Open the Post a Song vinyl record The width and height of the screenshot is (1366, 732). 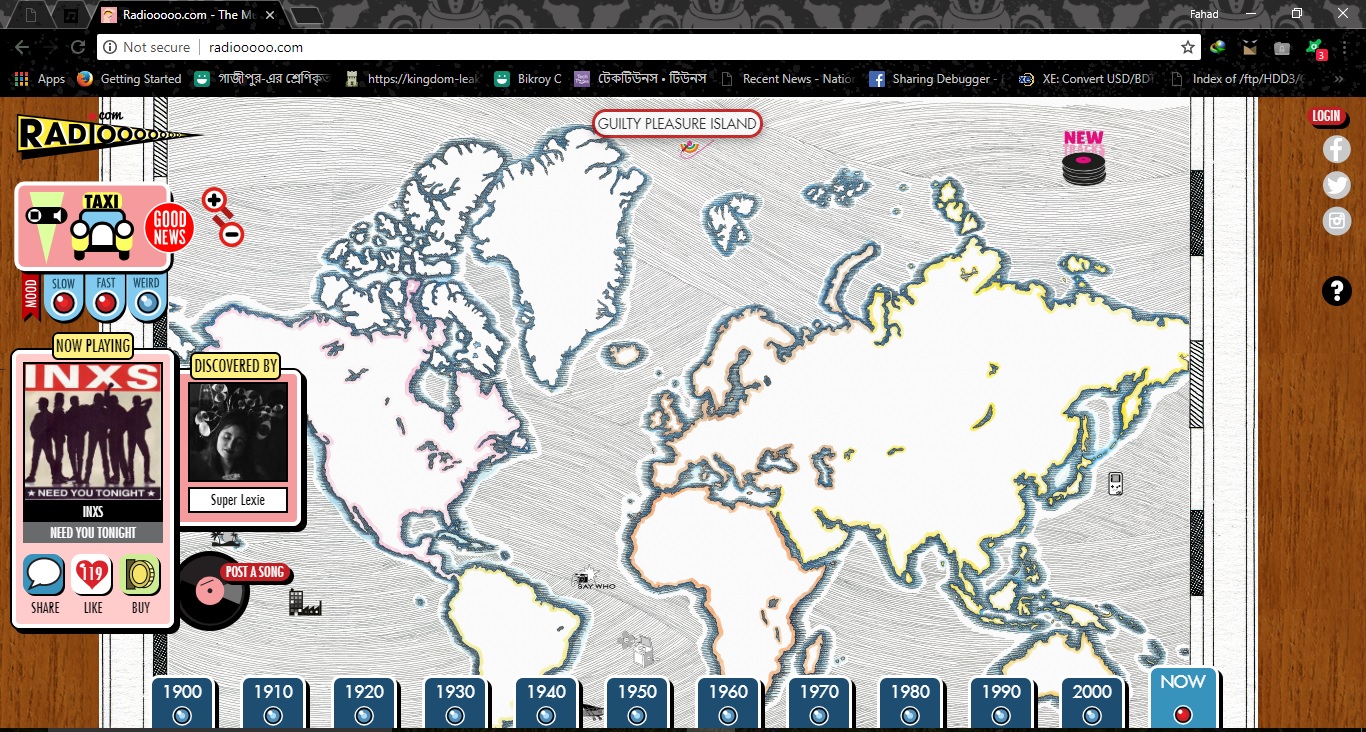pos(211,590)
